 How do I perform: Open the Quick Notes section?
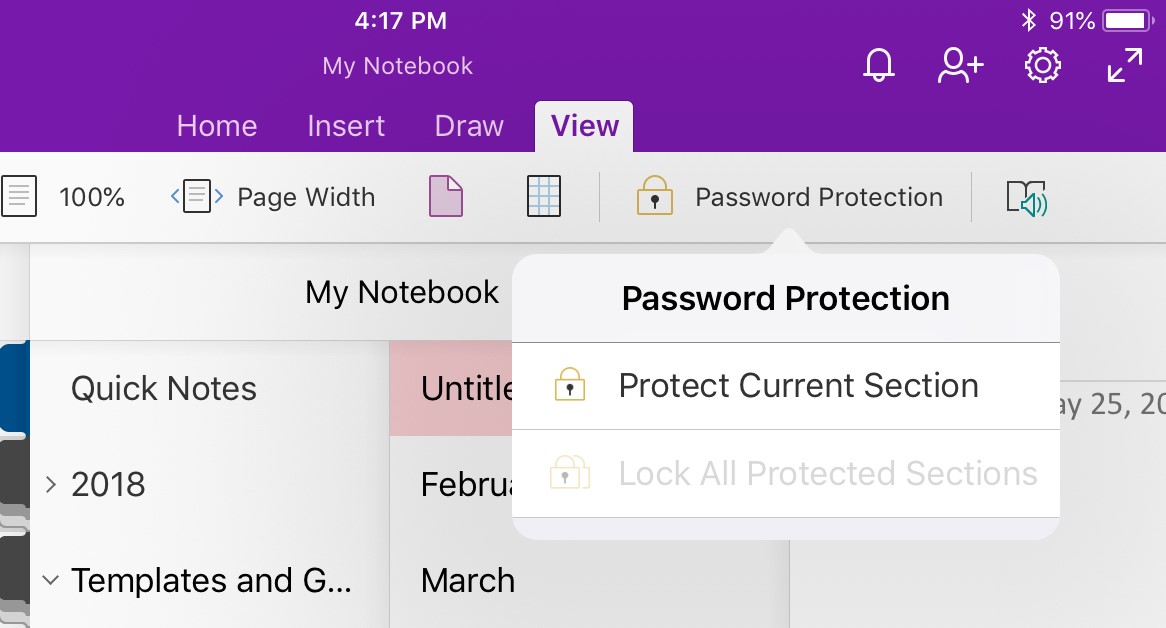click(163, 388)
